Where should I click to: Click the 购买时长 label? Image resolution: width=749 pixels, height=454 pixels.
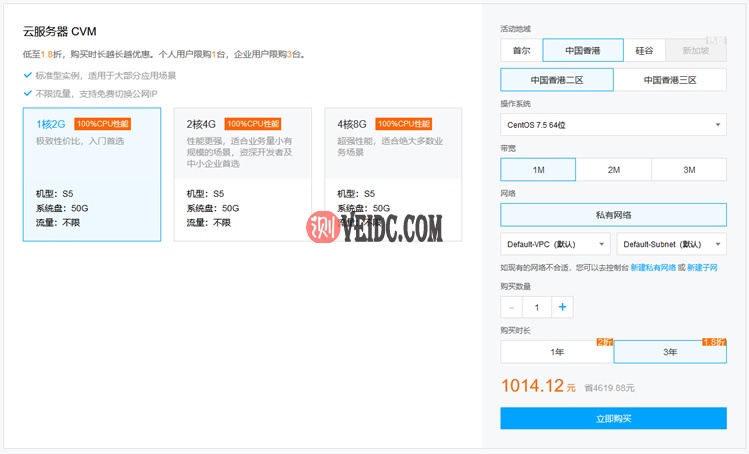pos(515,330)
